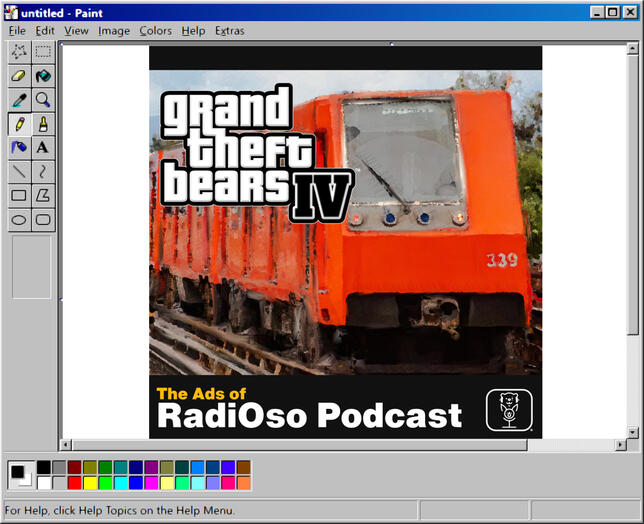Image resolution: width=644 pixels, height=524 pixels.
Task: Activate the Fill With Color bucket tool
Action: 43,76
